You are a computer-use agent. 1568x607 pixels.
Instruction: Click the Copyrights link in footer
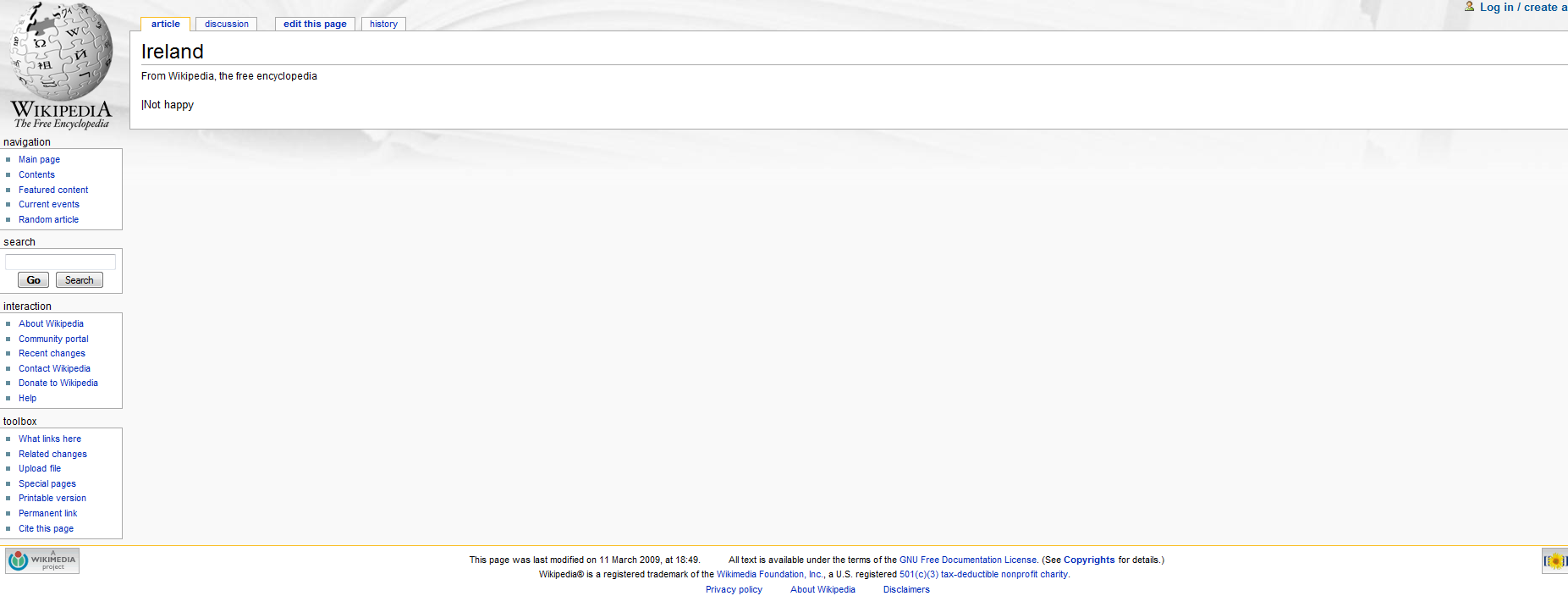pyautogui.click(x=1089, y=560)
